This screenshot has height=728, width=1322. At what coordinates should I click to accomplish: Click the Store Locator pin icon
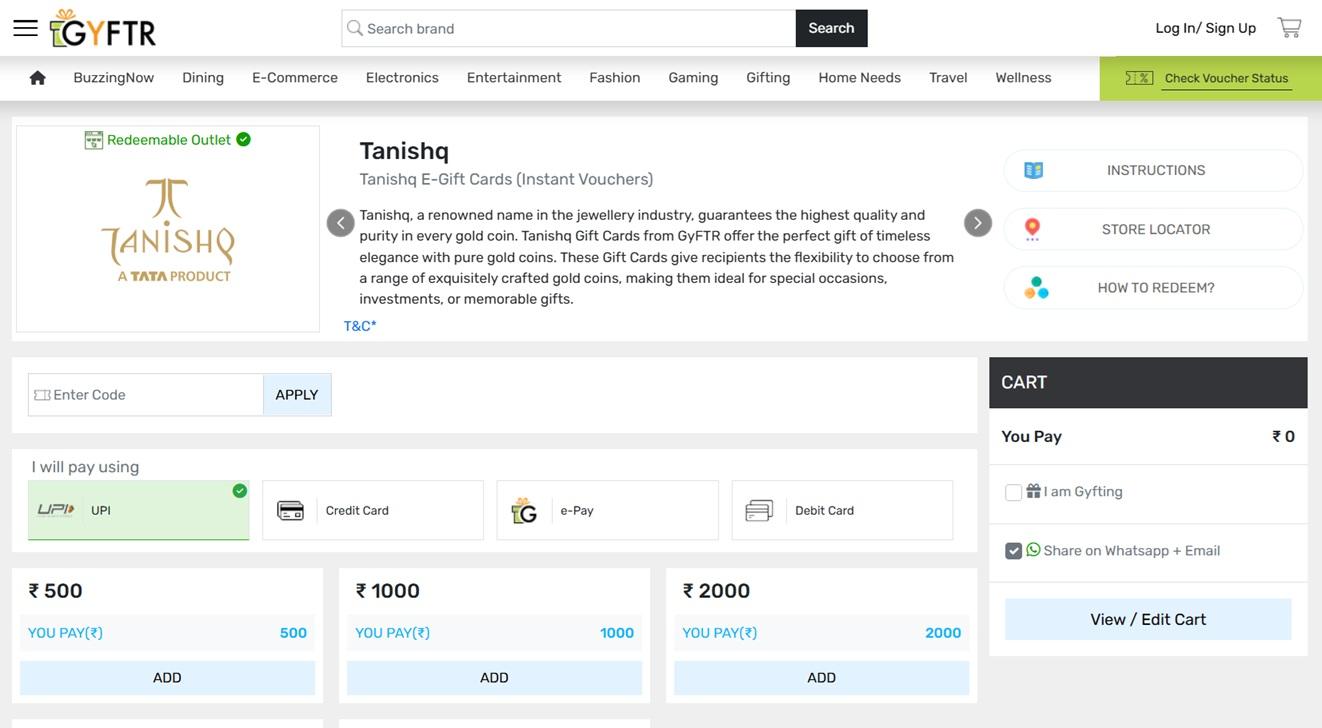[1033, 229]
